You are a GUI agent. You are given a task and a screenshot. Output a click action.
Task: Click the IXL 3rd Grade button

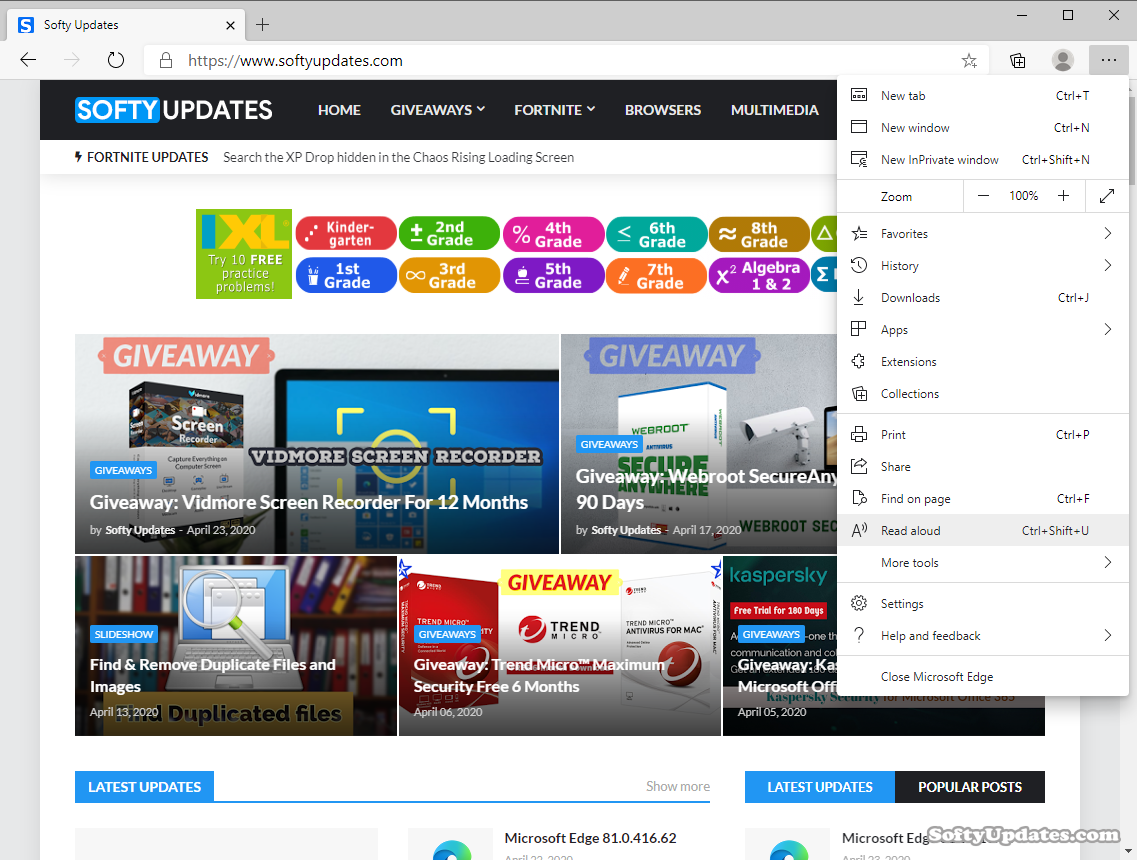449,276
